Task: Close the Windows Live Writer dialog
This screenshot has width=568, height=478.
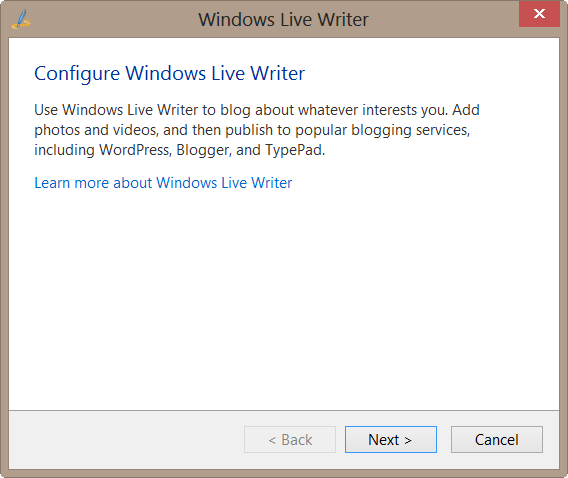Action: tap(539, 14)
